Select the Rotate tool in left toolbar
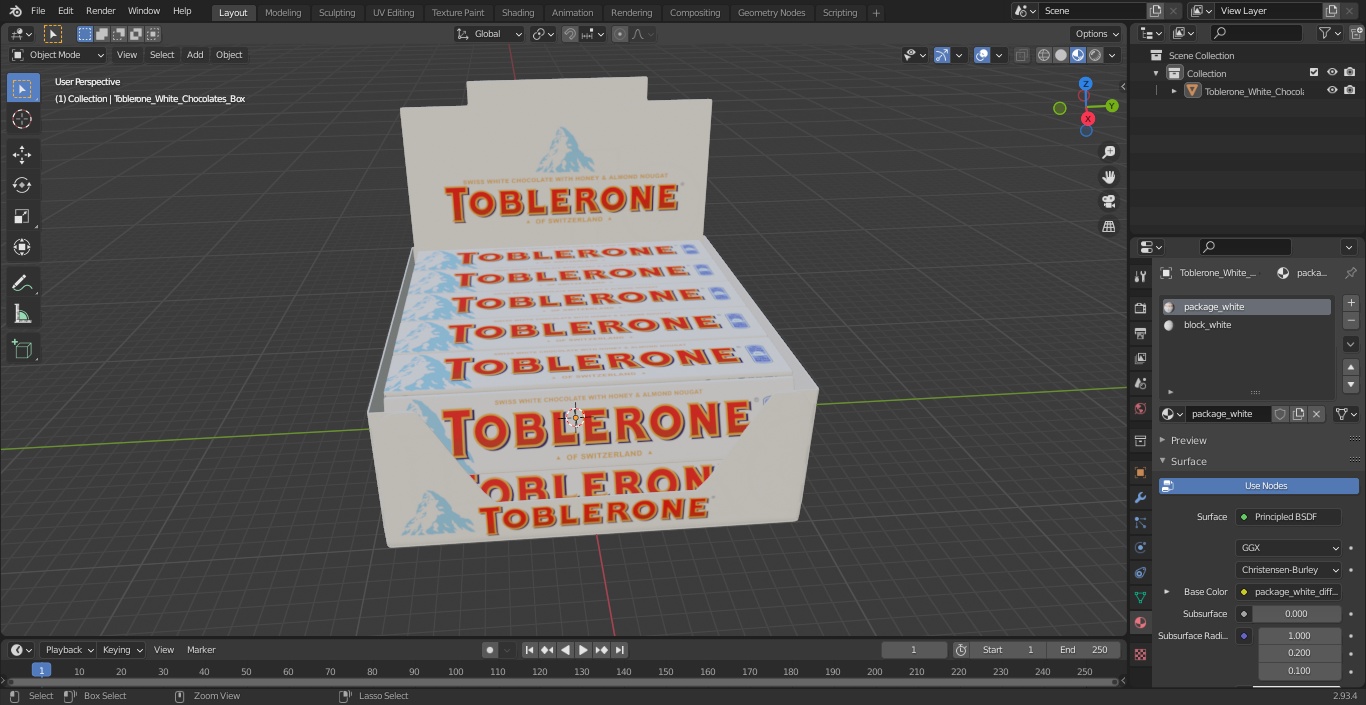The height and width of the screenshot is (705, 1366). [x=22, y=185]
